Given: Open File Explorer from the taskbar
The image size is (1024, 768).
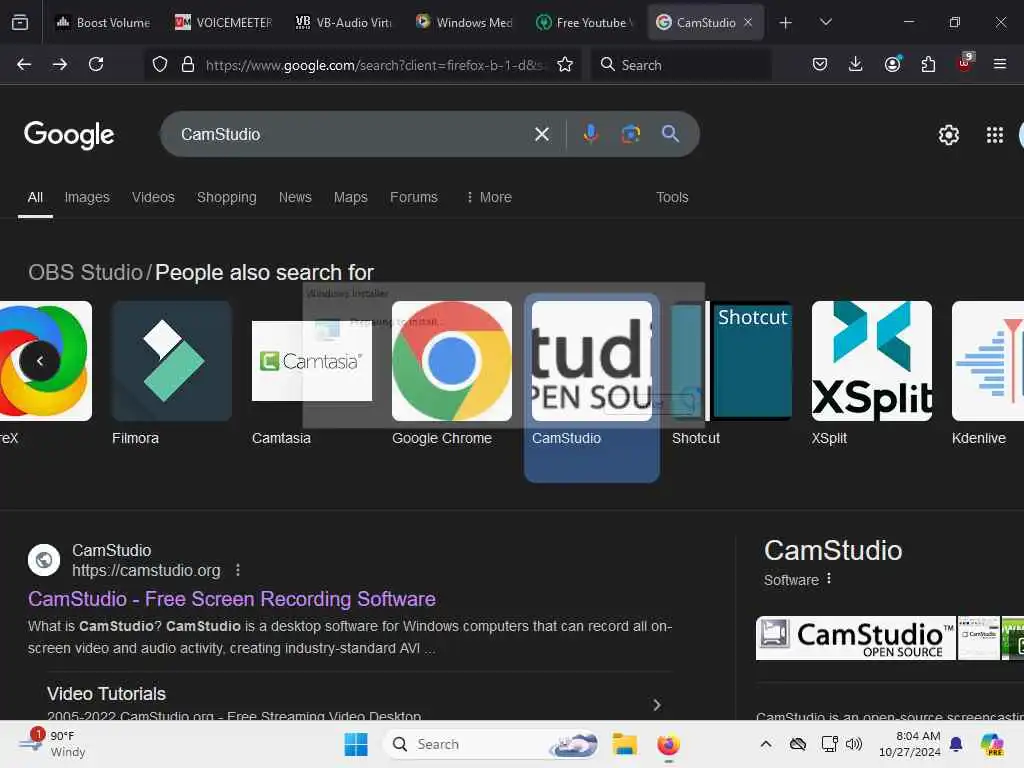Looking at the screenshot, I should (624, 744).
